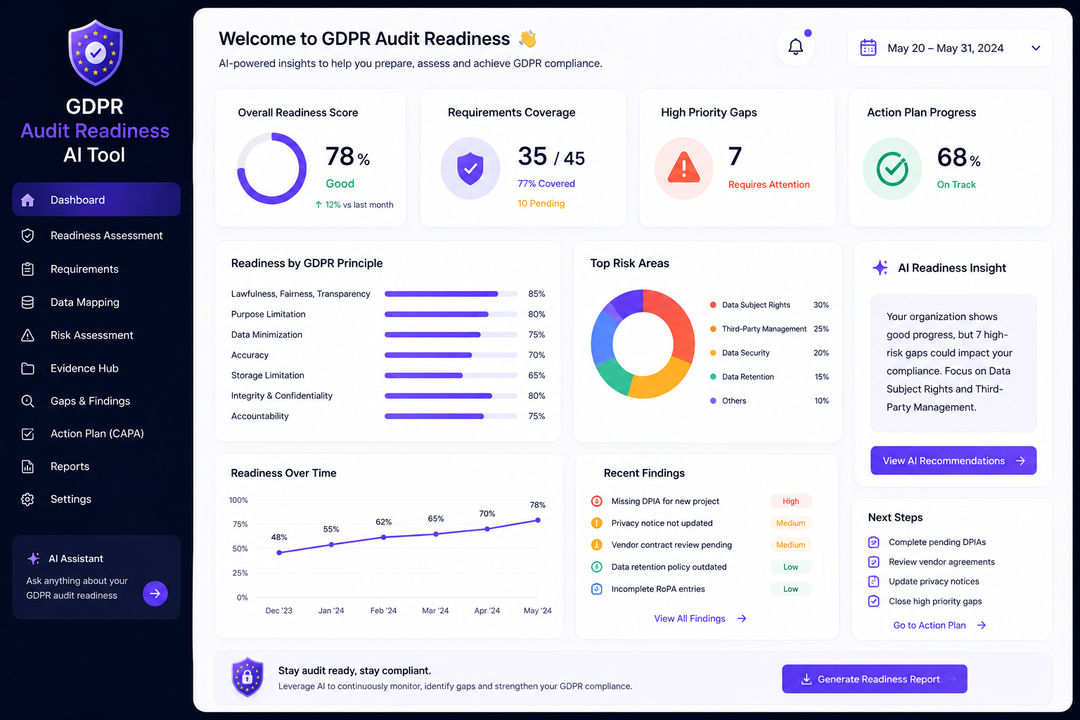Image resolution: width=1080 pixels, height=720 pixels.
Task: Click the icon next to Incomplete RoPA entries
Action: click(596, 588)
